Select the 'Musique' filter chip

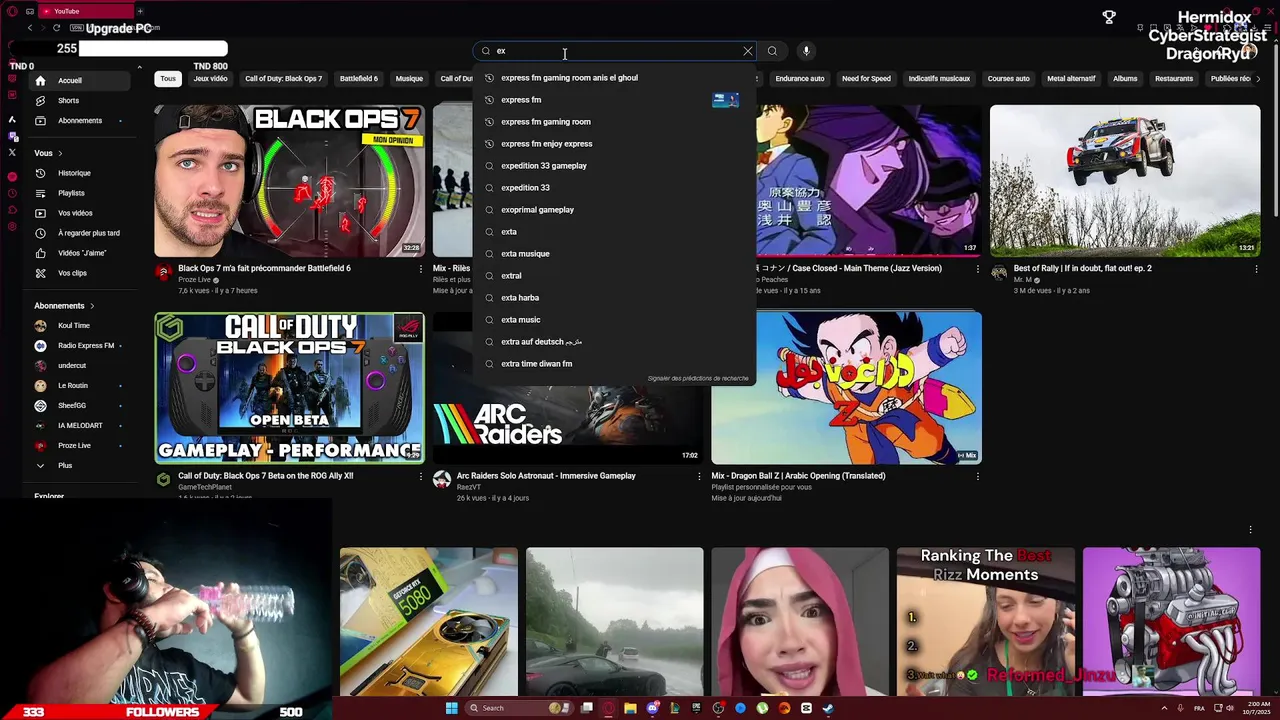tap(409, 78)
